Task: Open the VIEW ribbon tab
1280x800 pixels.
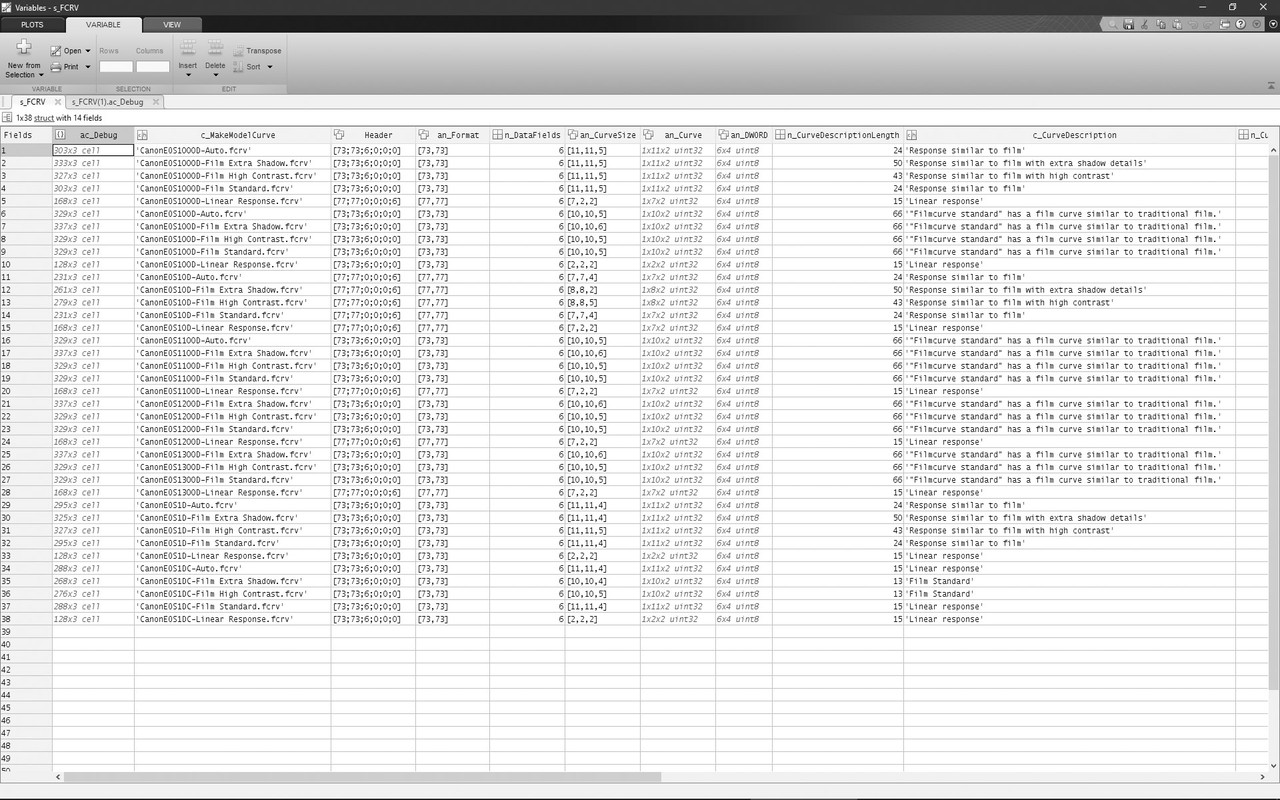Action: click(x=172, y=24)
